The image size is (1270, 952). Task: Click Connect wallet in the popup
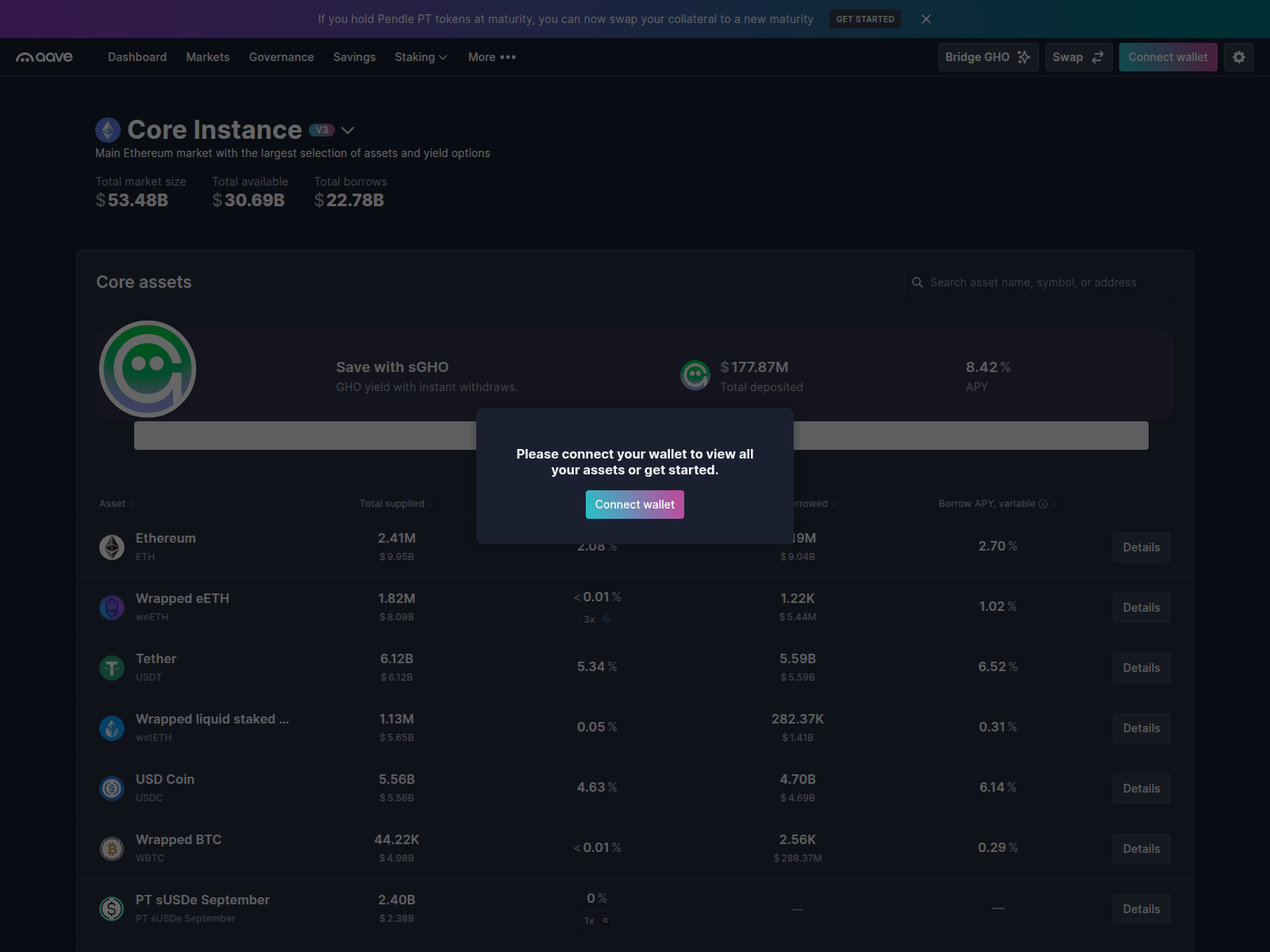tap(634, 505)
